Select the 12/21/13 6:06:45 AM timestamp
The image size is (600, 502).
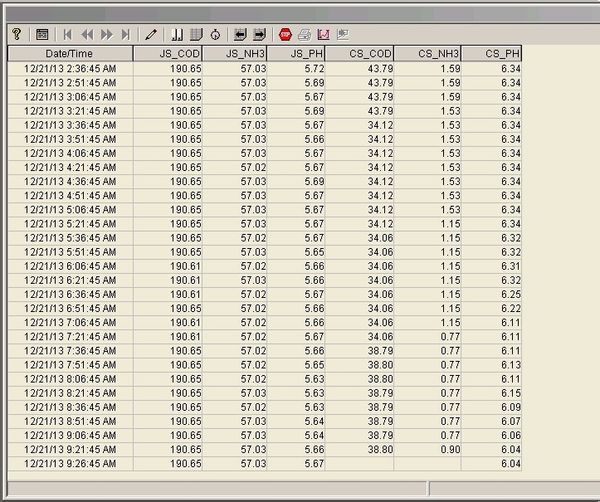[x=70, y=266]
